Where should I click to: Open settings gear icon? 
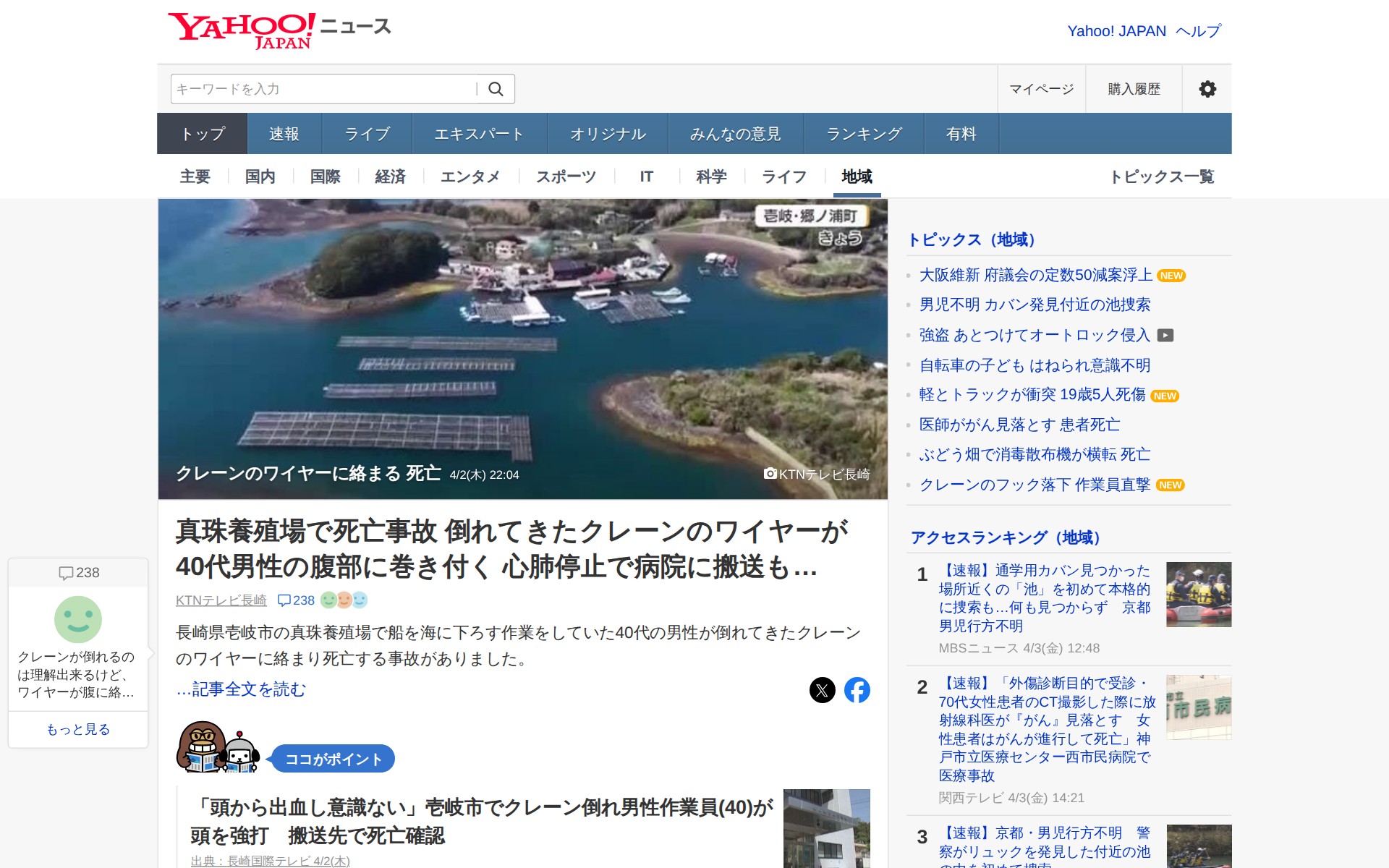[x=1207, y=89]
